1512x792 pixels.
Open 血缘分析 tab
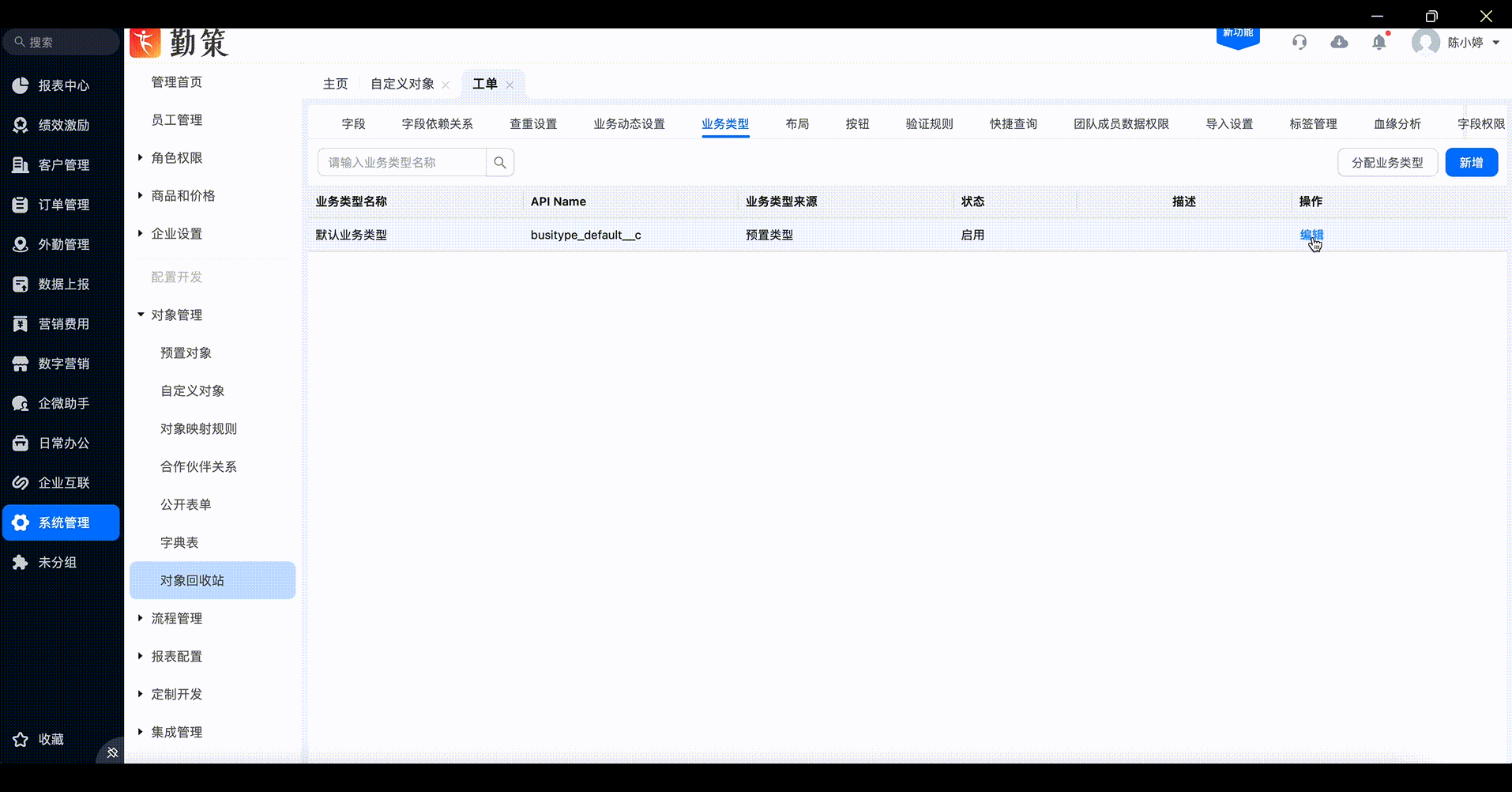tap(1397, 124)
